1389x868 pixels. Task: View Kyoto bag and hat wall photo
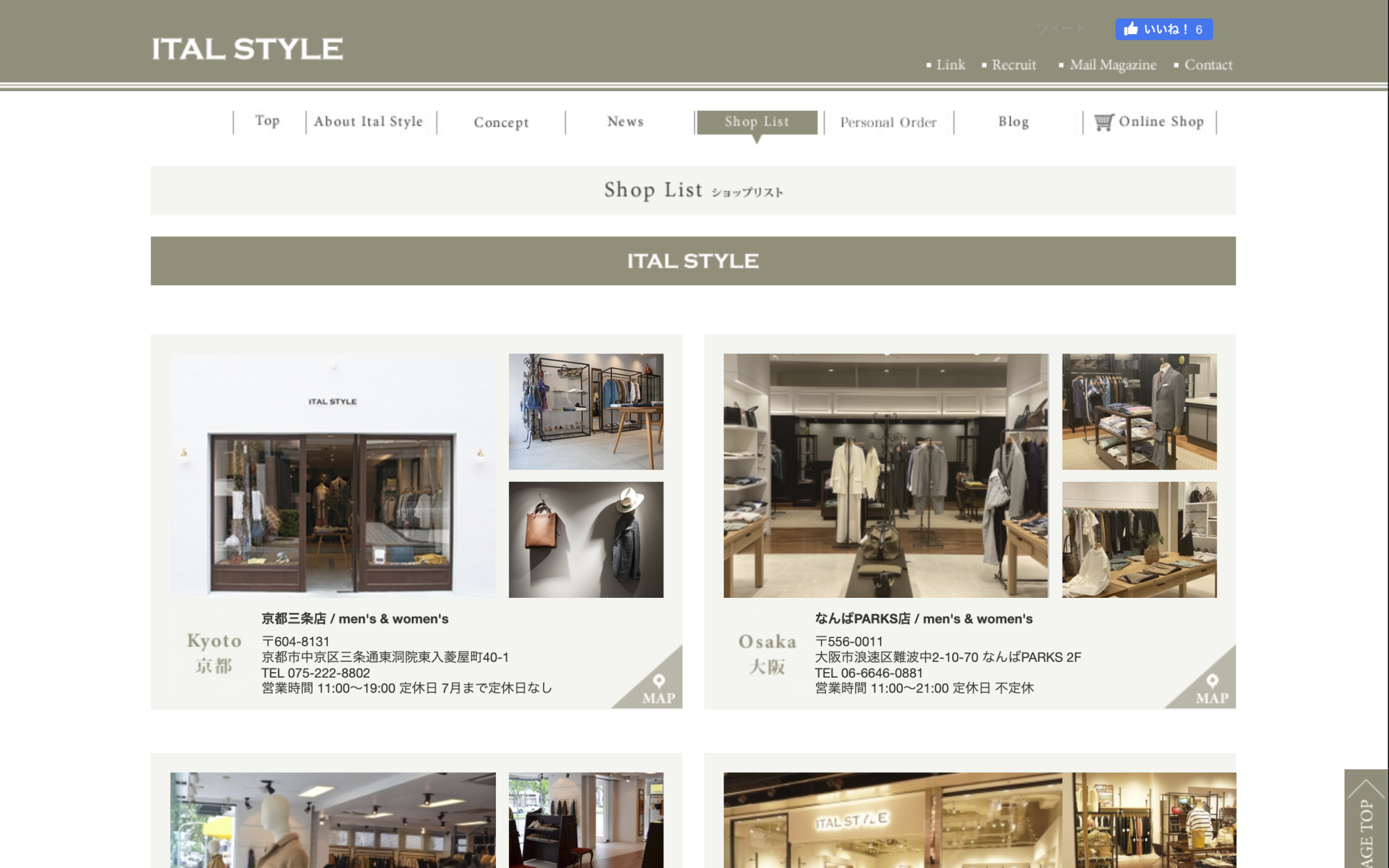[586, 540]
